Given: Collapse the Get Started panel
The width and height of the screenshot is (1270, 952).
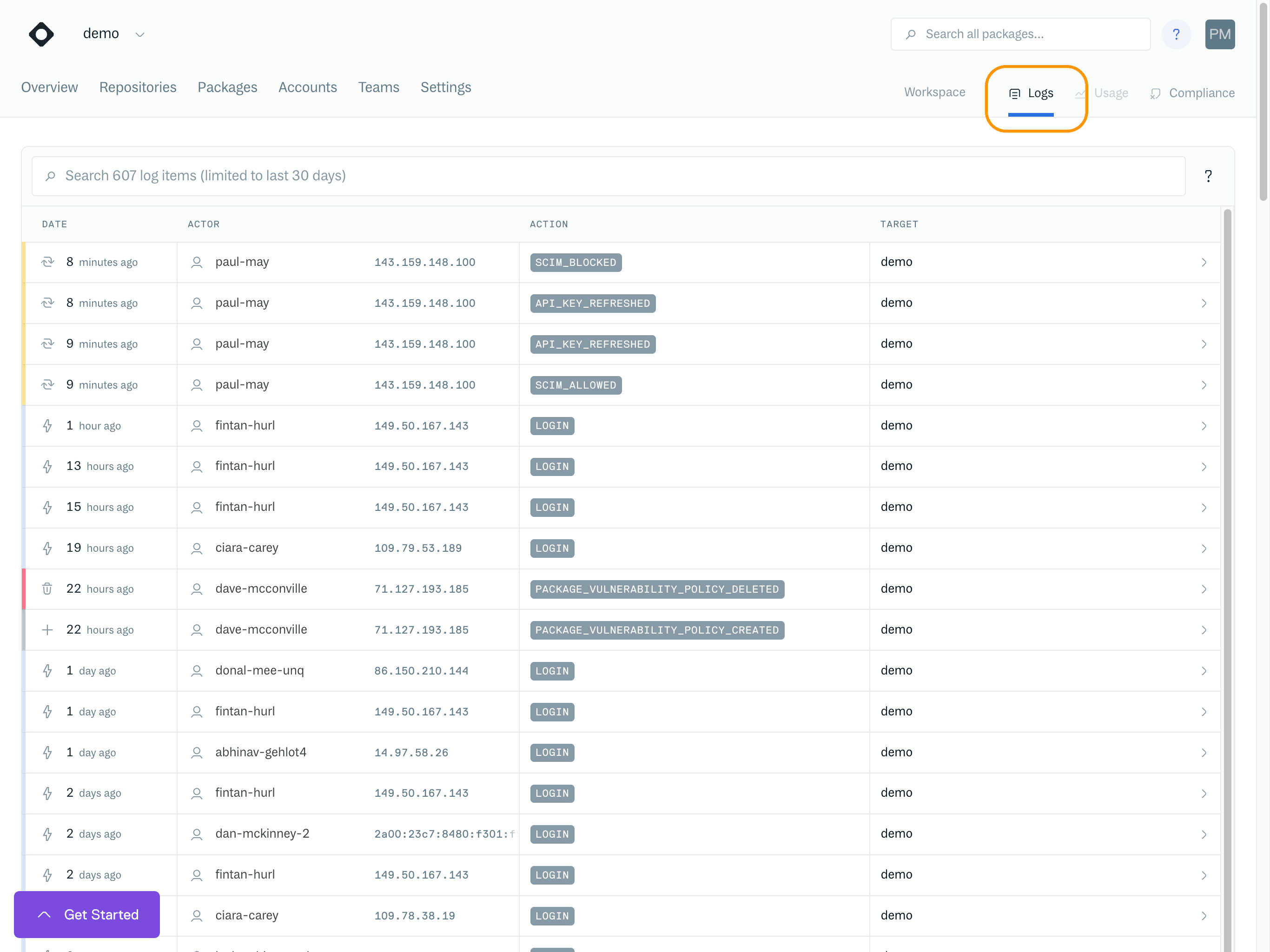Looking at the screenshot, I should (x=43, y=914).
